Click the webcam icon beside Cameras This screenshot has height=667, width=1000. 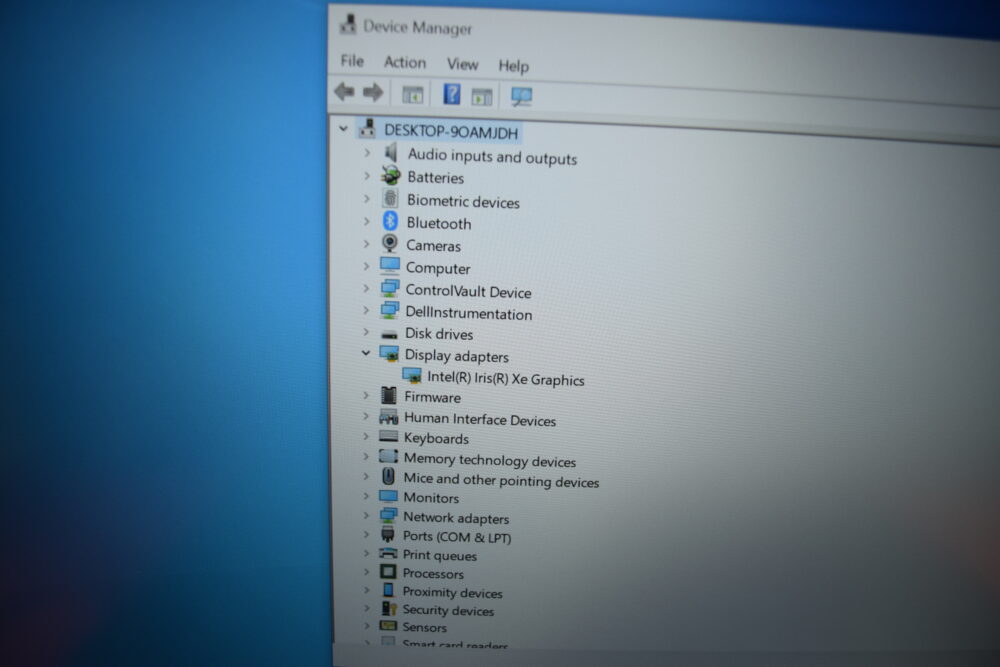click(x=390, y=243)
